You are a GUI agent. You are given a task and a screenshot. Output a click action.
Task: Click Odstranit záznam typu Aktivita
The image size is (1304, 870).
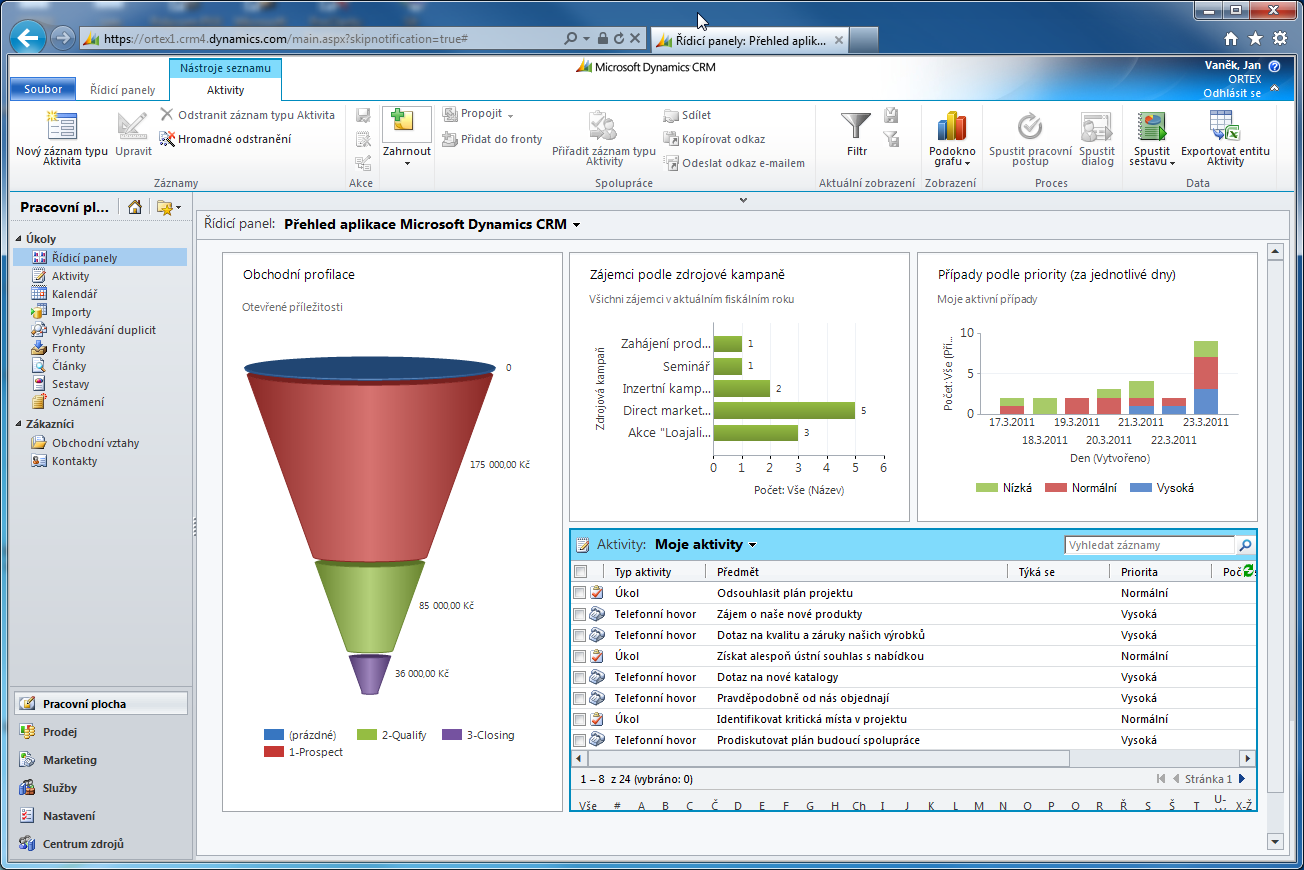coord(247,115)
